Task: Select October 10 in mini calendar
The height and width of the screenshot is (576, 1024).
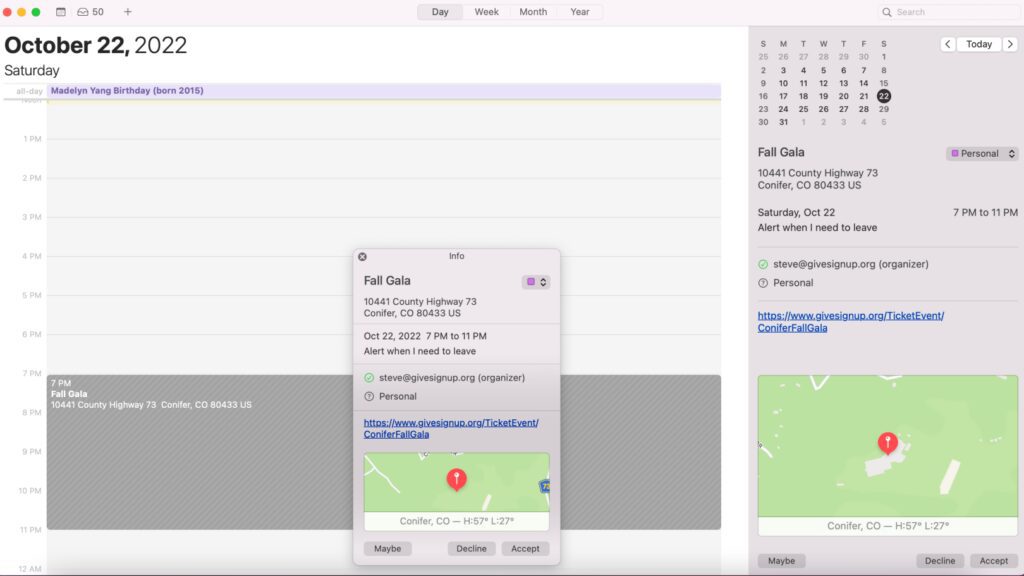Action: (783, 83)
